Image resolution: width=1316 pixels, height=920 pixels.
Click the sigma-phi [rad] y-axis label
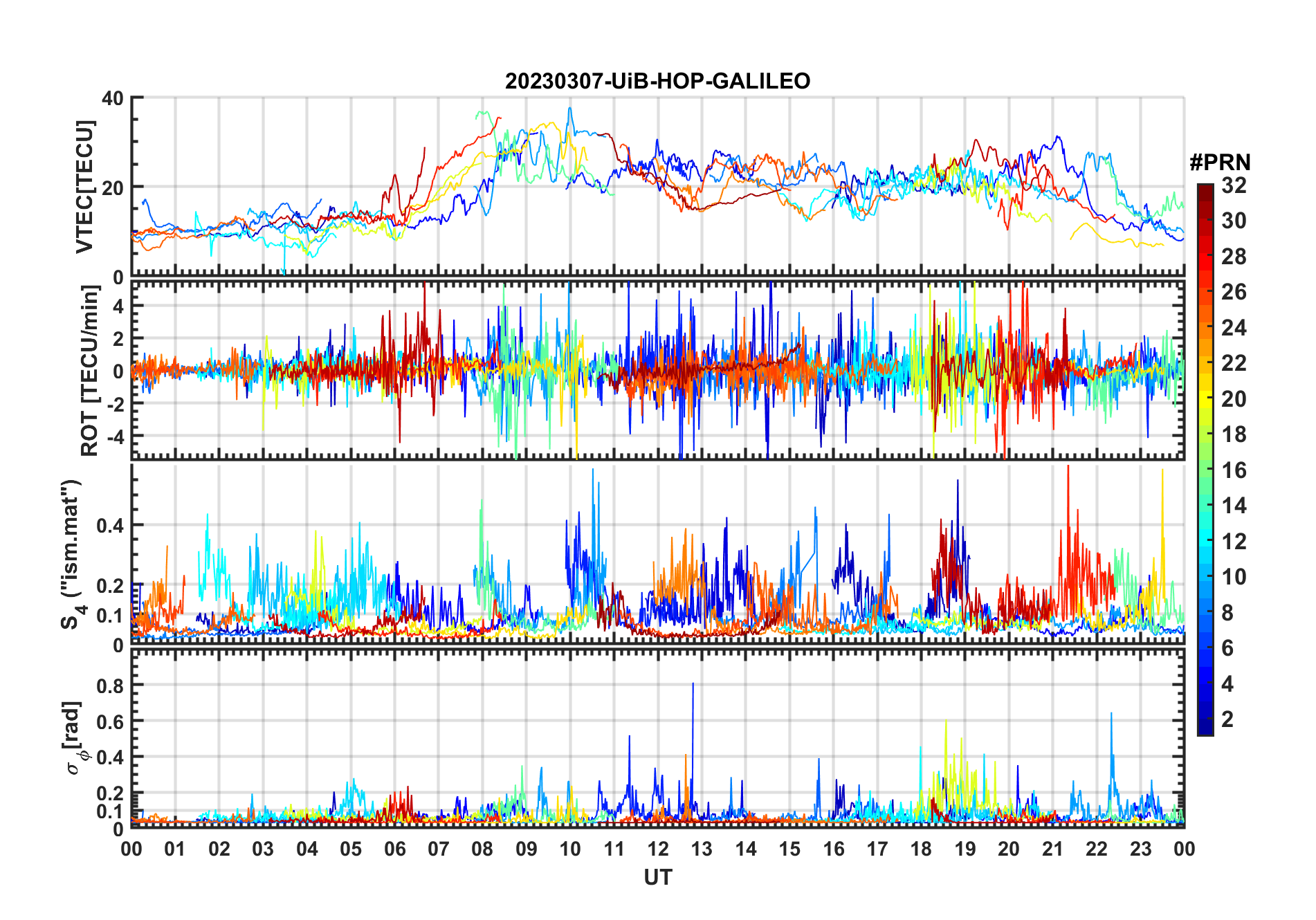tap(75, 738)
